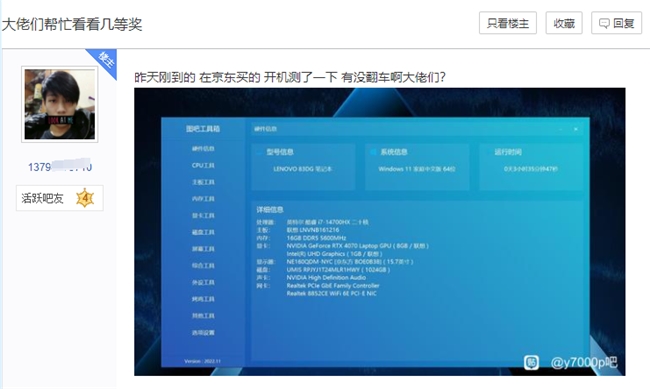This screenshot has height=389, width=650.
Task: Click the 运行时间 info card
Action: coord(531,167)
